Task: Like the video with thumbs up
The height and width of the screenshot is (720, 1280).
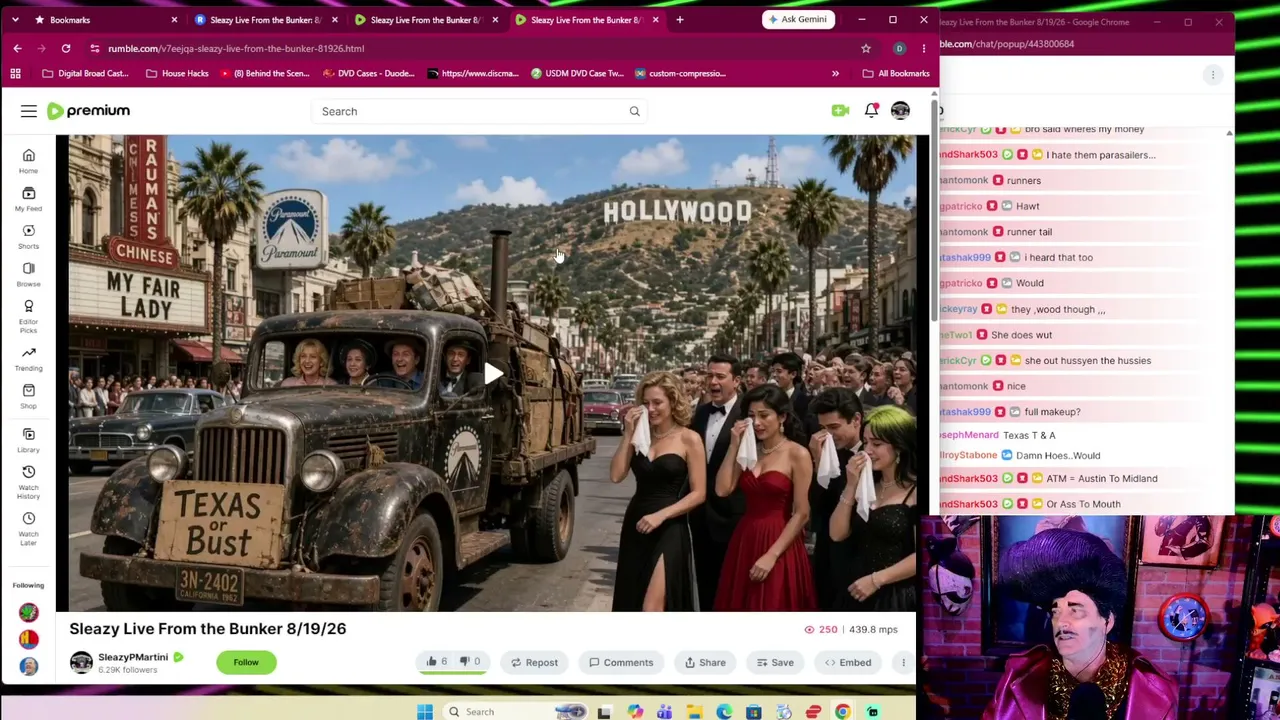Action: coord(436,662)
